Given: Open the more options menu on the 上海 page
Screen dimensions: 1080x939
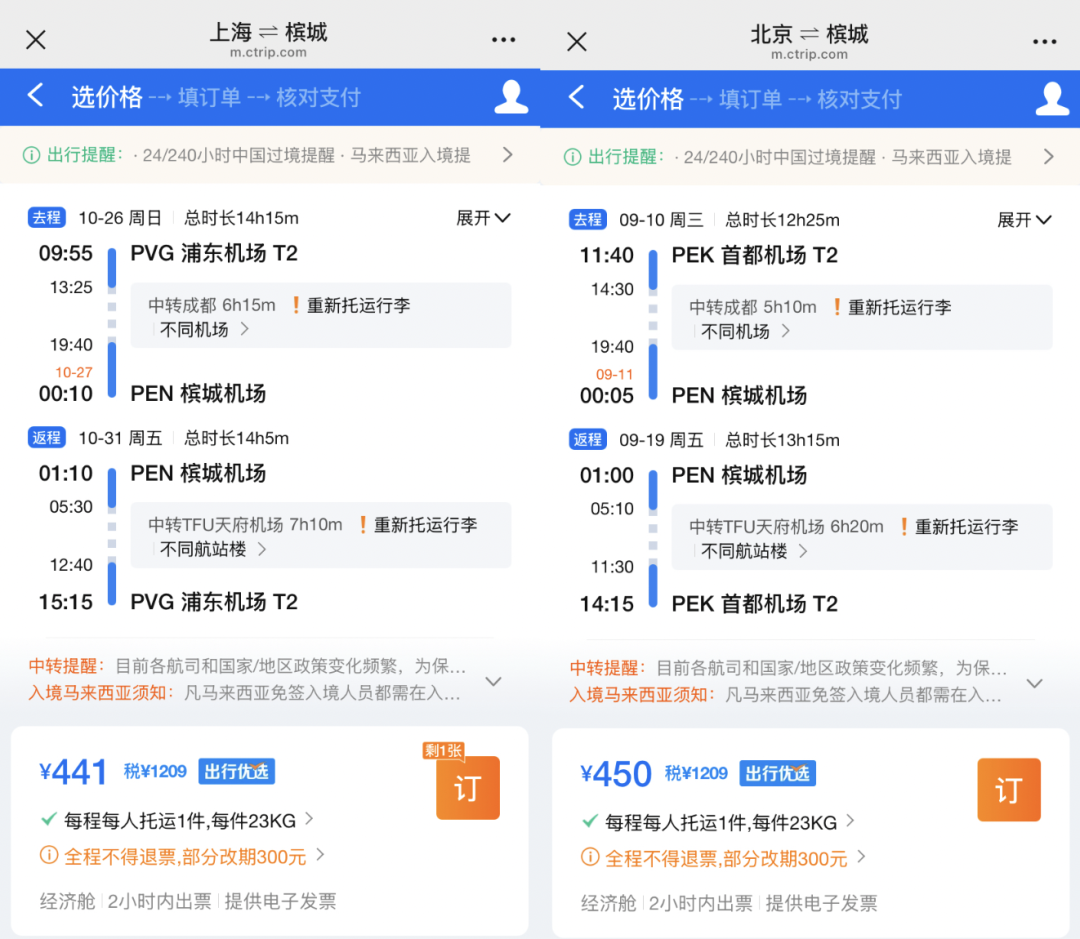Looking at the screenshot, I should pos(504,40).
